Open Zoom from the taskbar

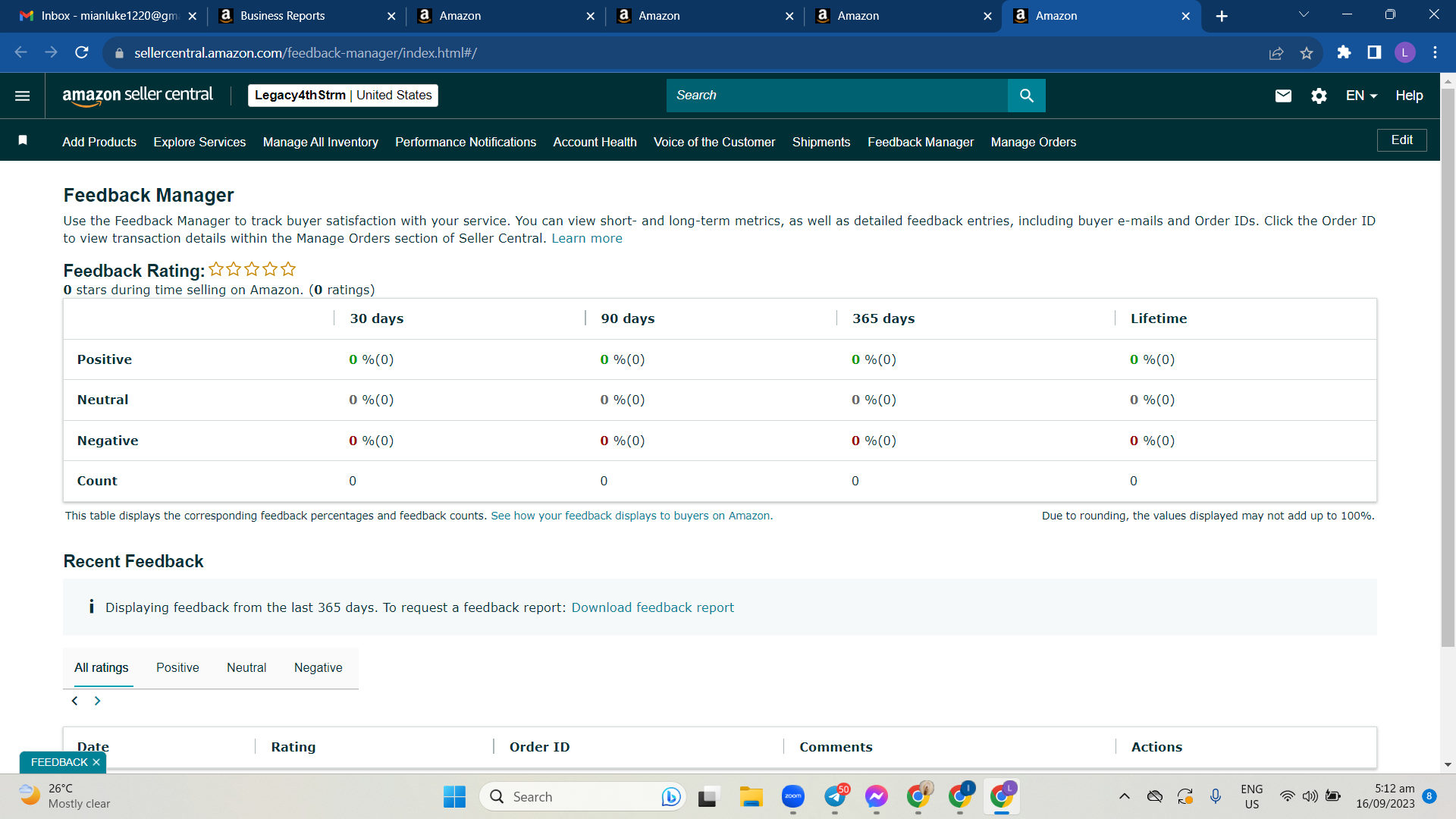(793, 796)
